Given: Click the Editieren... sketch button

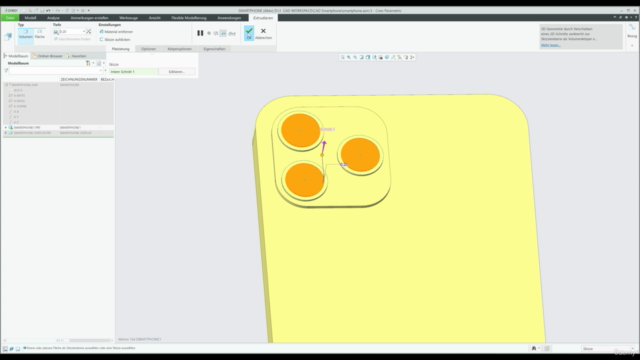Looking at the screenshot, I should click(177, 72).
